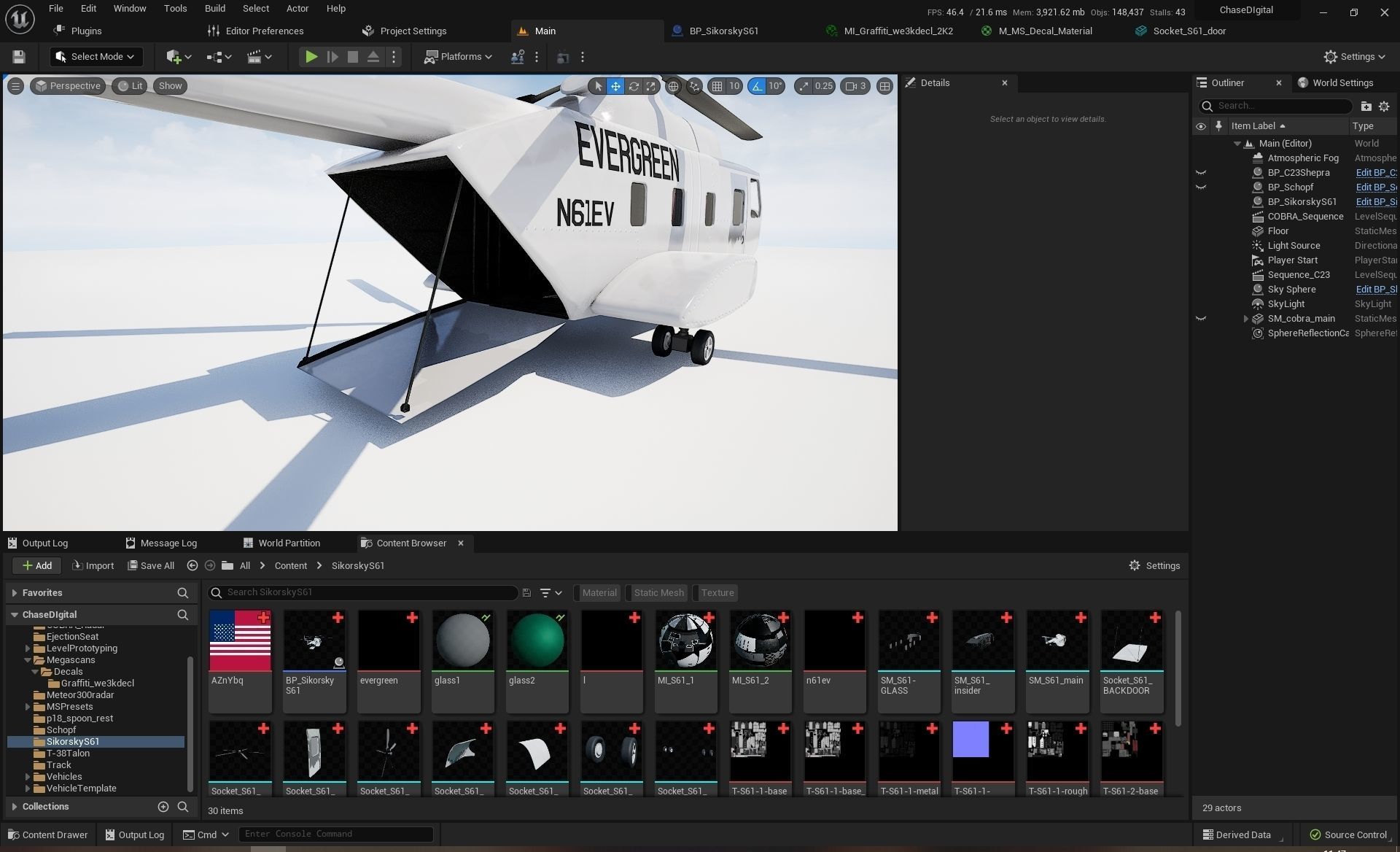The image size is (1400, 852).
Task: Toggle visibility of BP_C23Shepra actor
Action: point(1200,173)
